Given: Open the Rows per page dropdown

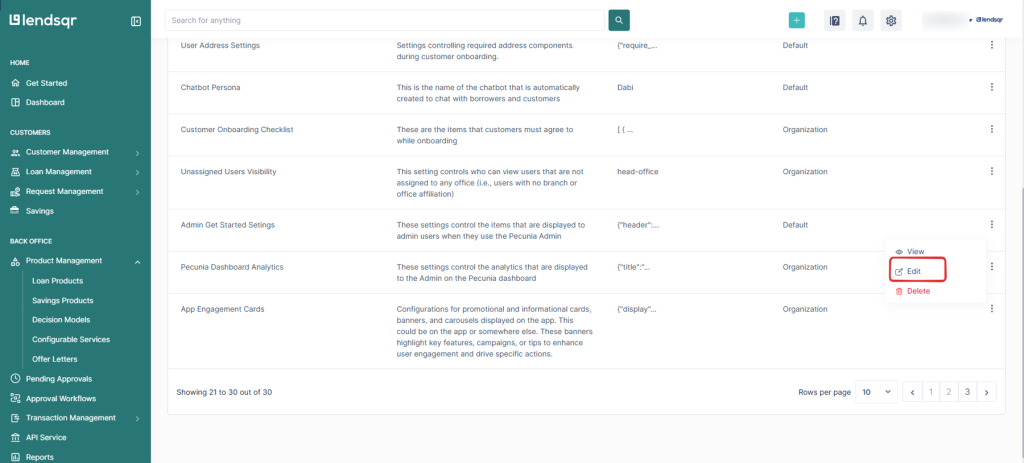Looking at the screenshot, I should tap(876, 393).
